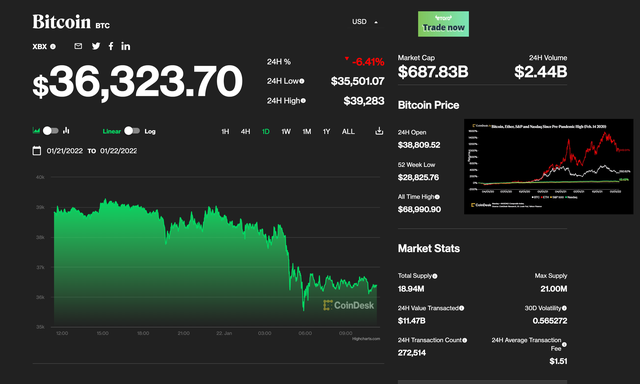This screenshot has height=384, width=640.
Task: Open the calendar date picker icon
Action: tap(37, 151)
